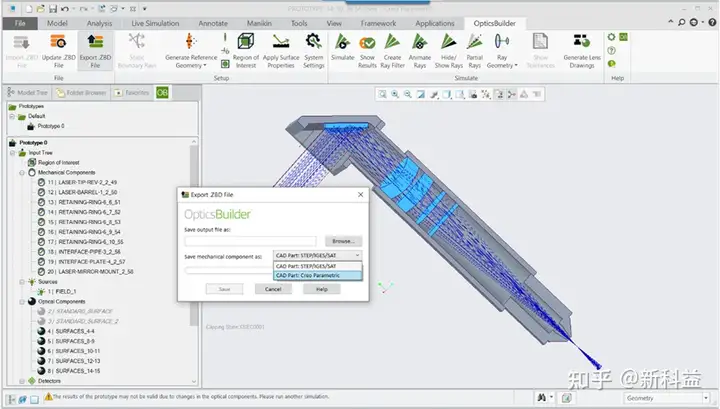
Task: Click Zoom In icon in graphics toolbar
Action: click(395, 94)
